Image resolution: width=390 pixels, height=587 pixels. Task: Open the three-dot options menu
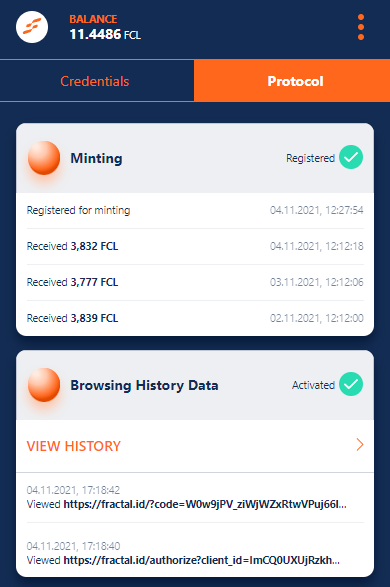[x=361, y=27]
